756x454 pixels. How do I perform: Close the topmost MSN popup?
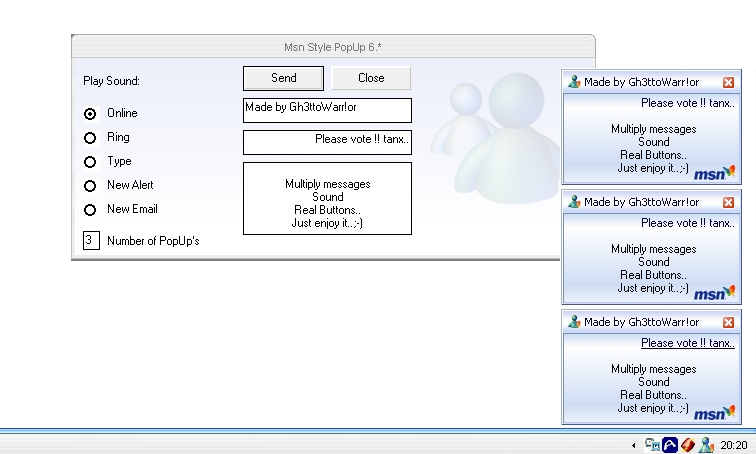(729, 82)
